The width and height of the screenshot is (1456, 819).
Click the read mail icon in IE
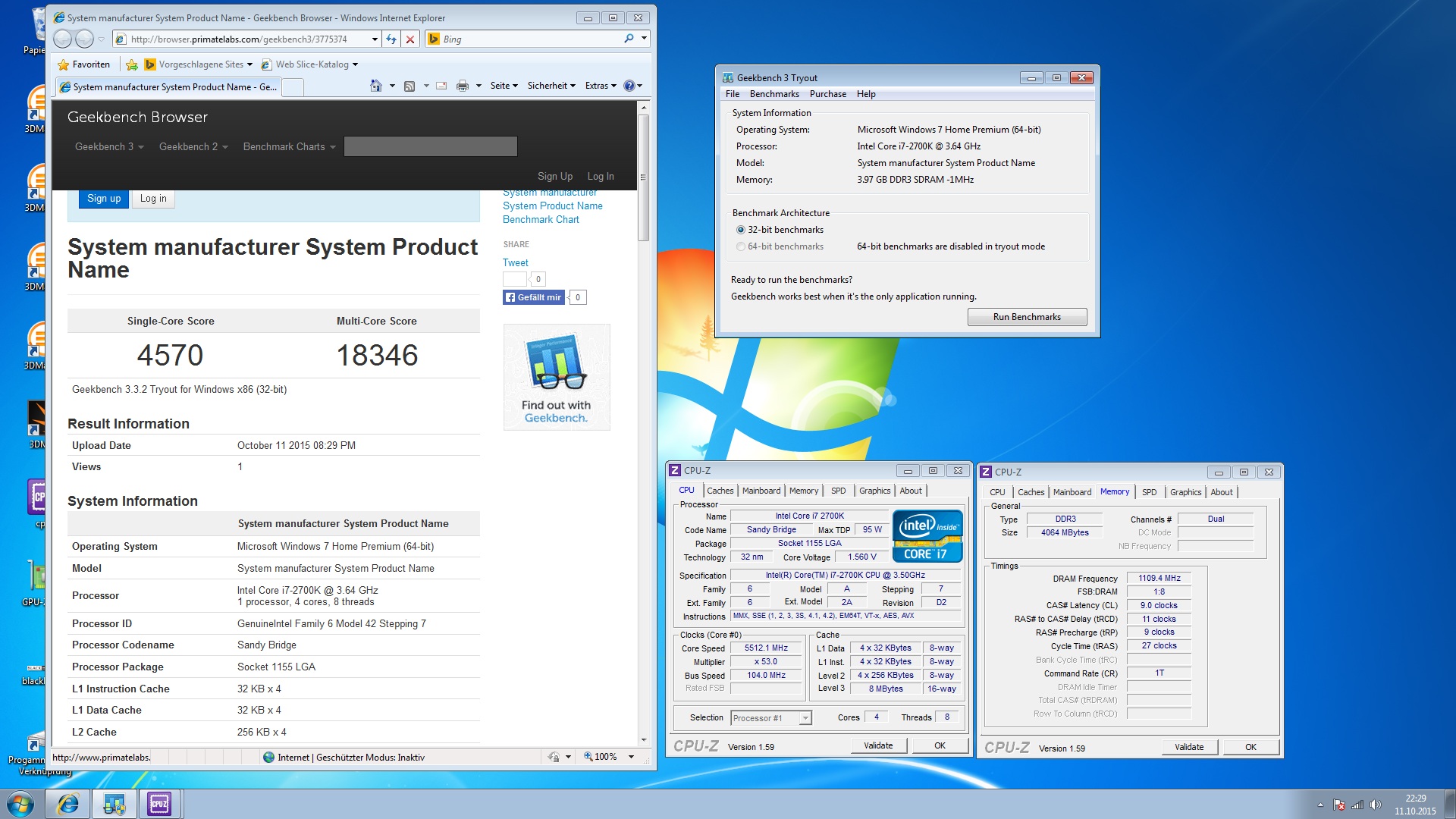click(x=441, y=86)
